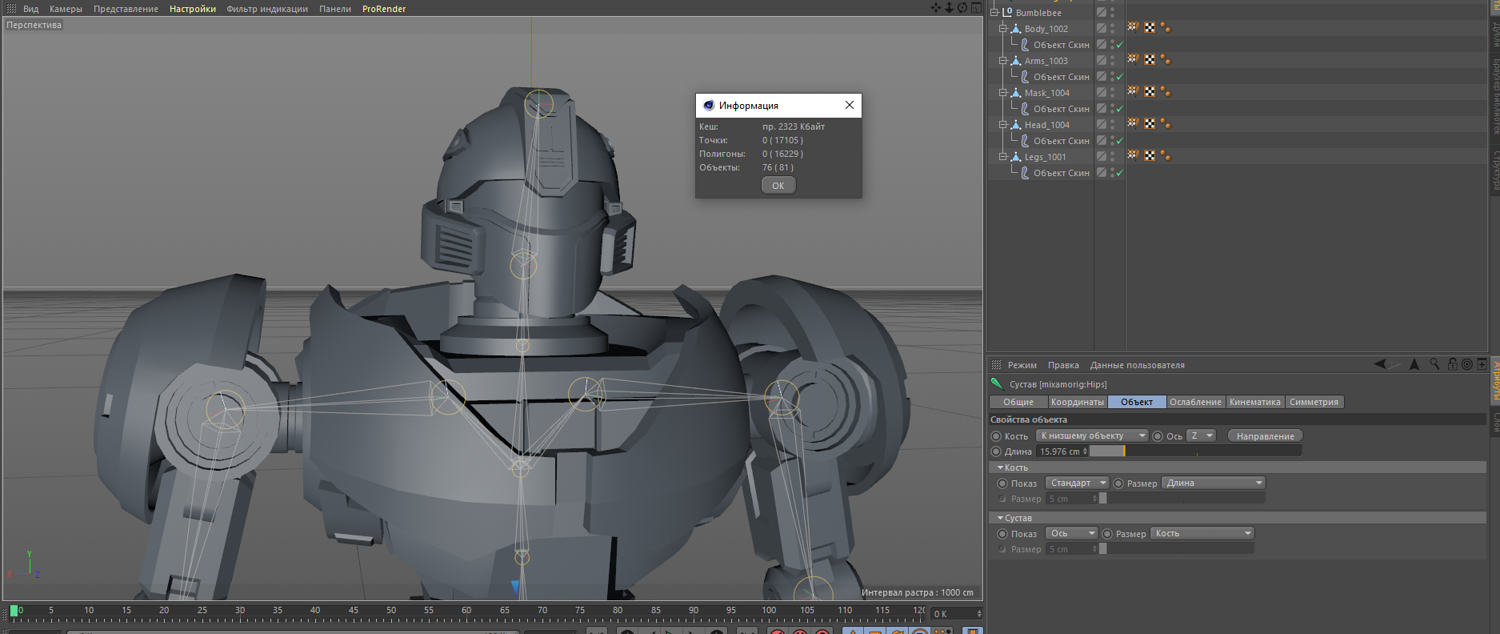Screen dimensions: 1500x634
Task: Open the 'К низшему объекту' bone dropdown
Action: point(1092,436)
